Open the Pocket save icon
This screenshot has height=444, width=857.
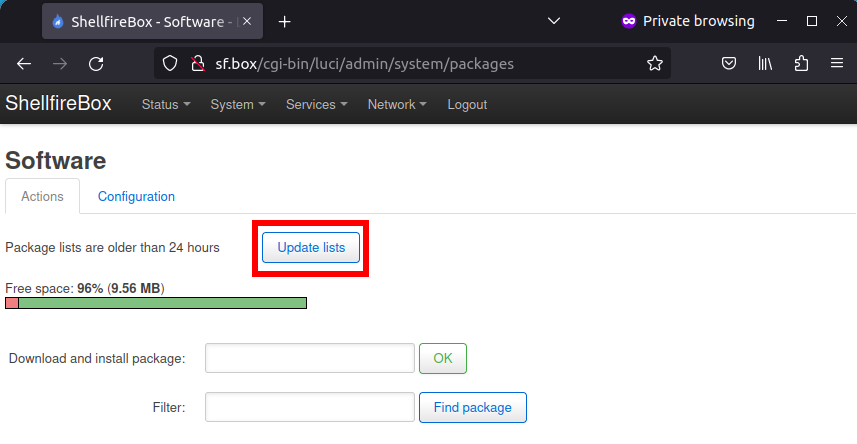[729, 64]
